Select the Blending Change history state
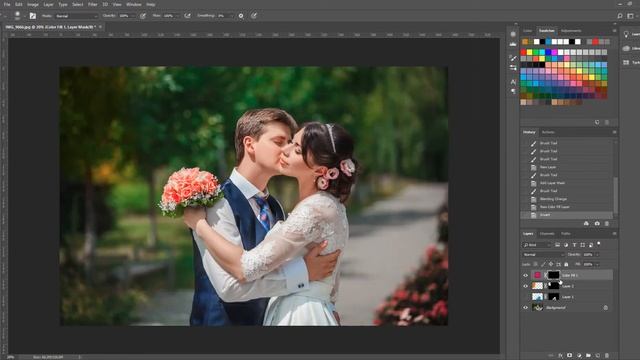 click(x=567, y=199)
